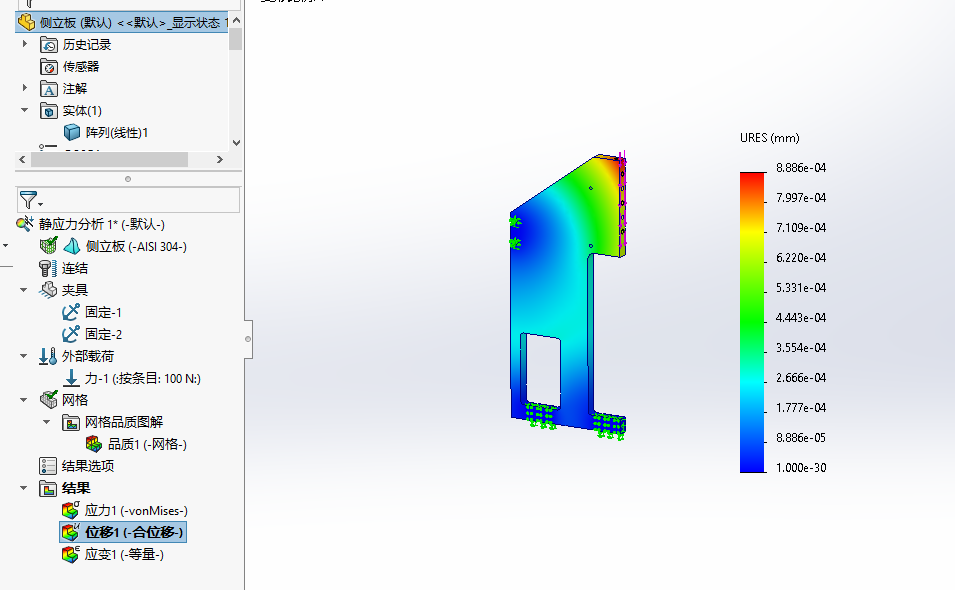Click the horizontal scrollbar thumb in feature tree
This screenshot has width=955, height=590.
pos(110,160)
